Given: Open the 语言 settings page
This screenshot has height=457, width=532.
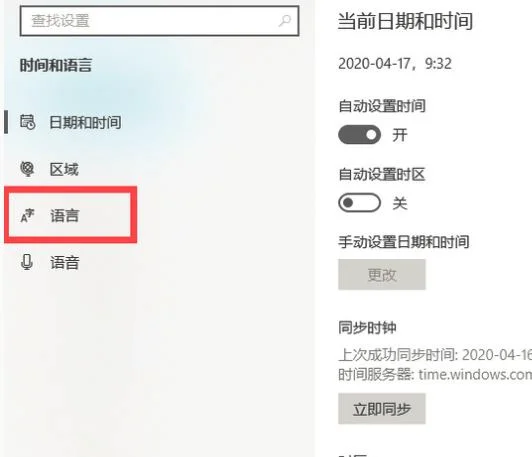Looking at the screenshot, I should [x=64, y=215].
